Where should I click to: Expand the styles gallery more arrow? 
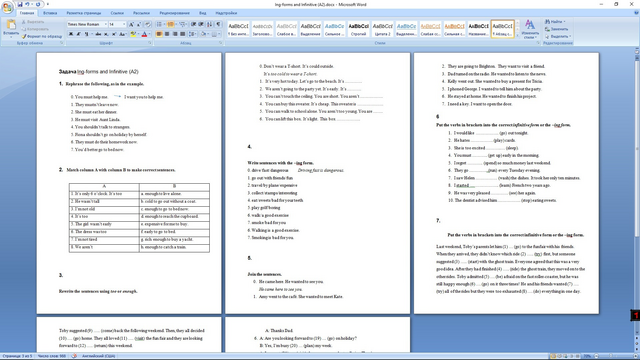[x=518, y=36]
